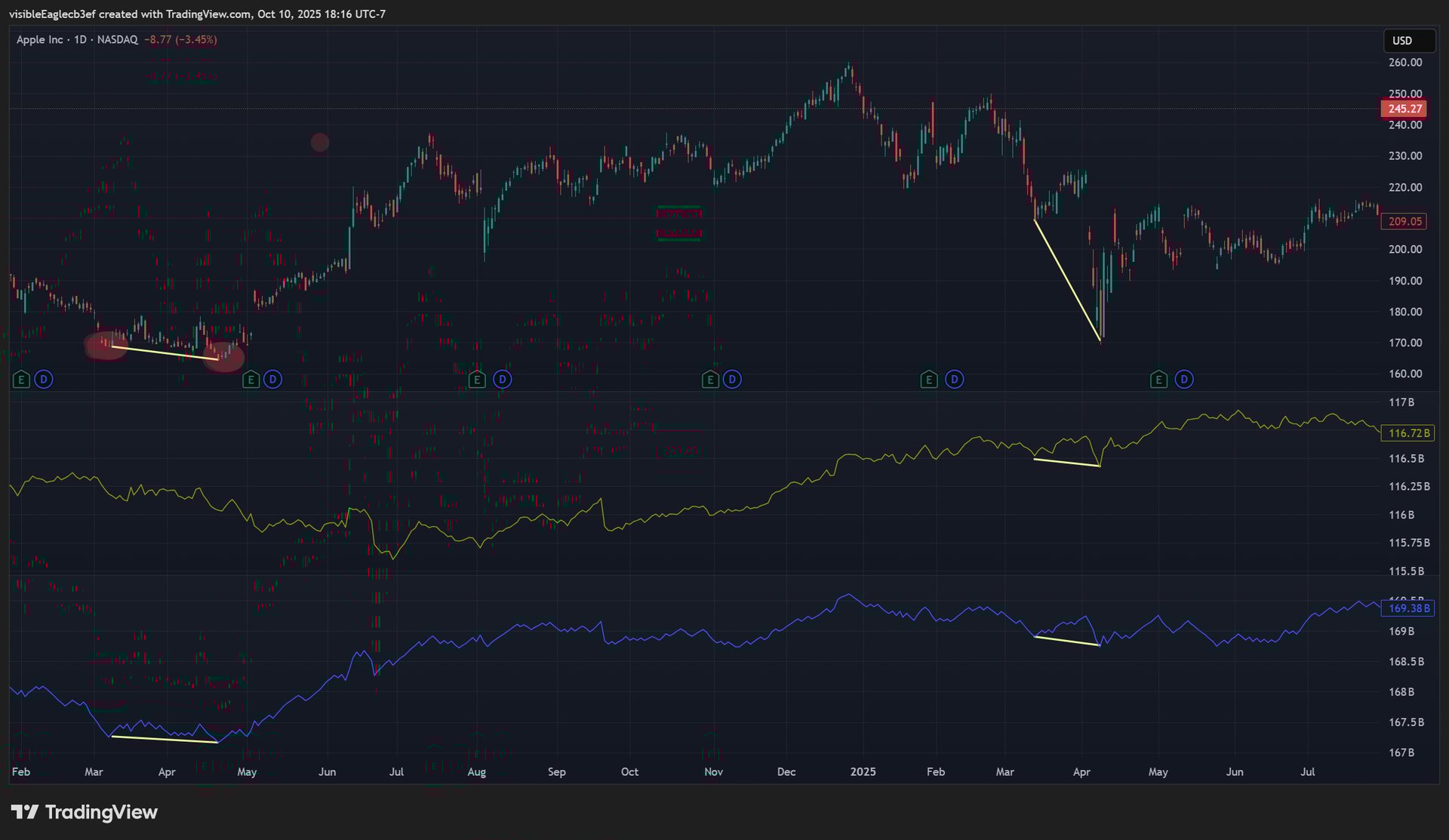Click the dividend D icon near November

click(732, 380)
